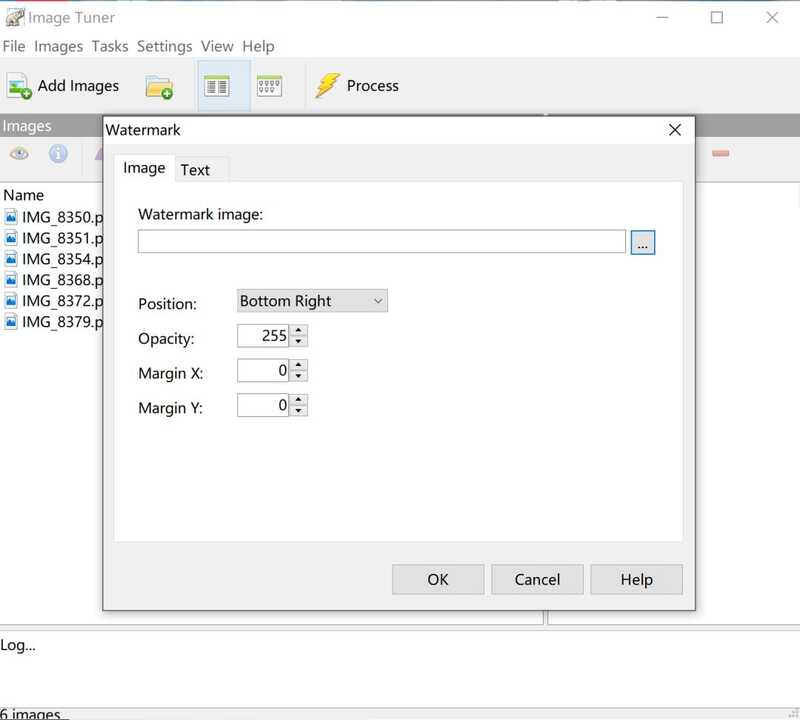Viewport: 800px width, 720px height.
Task: Select the IMG_8351 file in the list
Action: (54, 238)
